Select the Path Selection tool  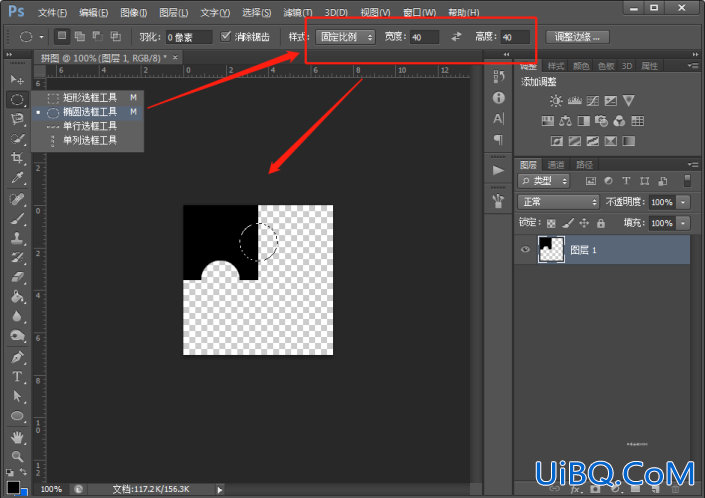(17, 396)
